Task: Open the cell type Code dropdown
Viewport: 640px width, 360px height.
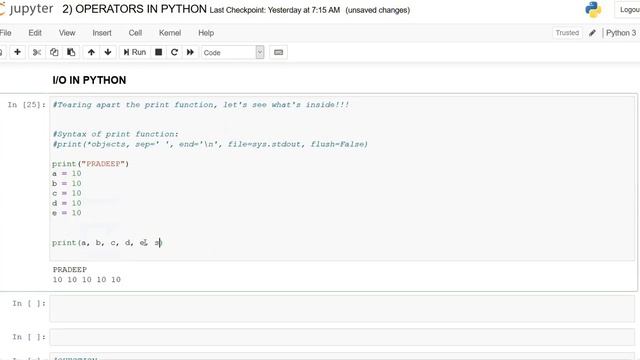Action: (233, 52)
